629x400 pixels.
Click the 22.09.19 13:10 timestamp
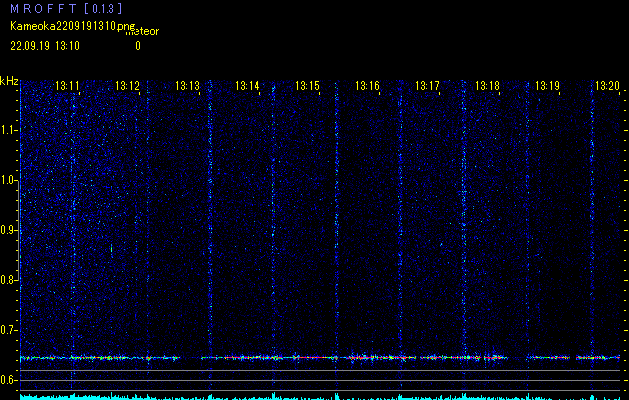(x=45, y=46)
